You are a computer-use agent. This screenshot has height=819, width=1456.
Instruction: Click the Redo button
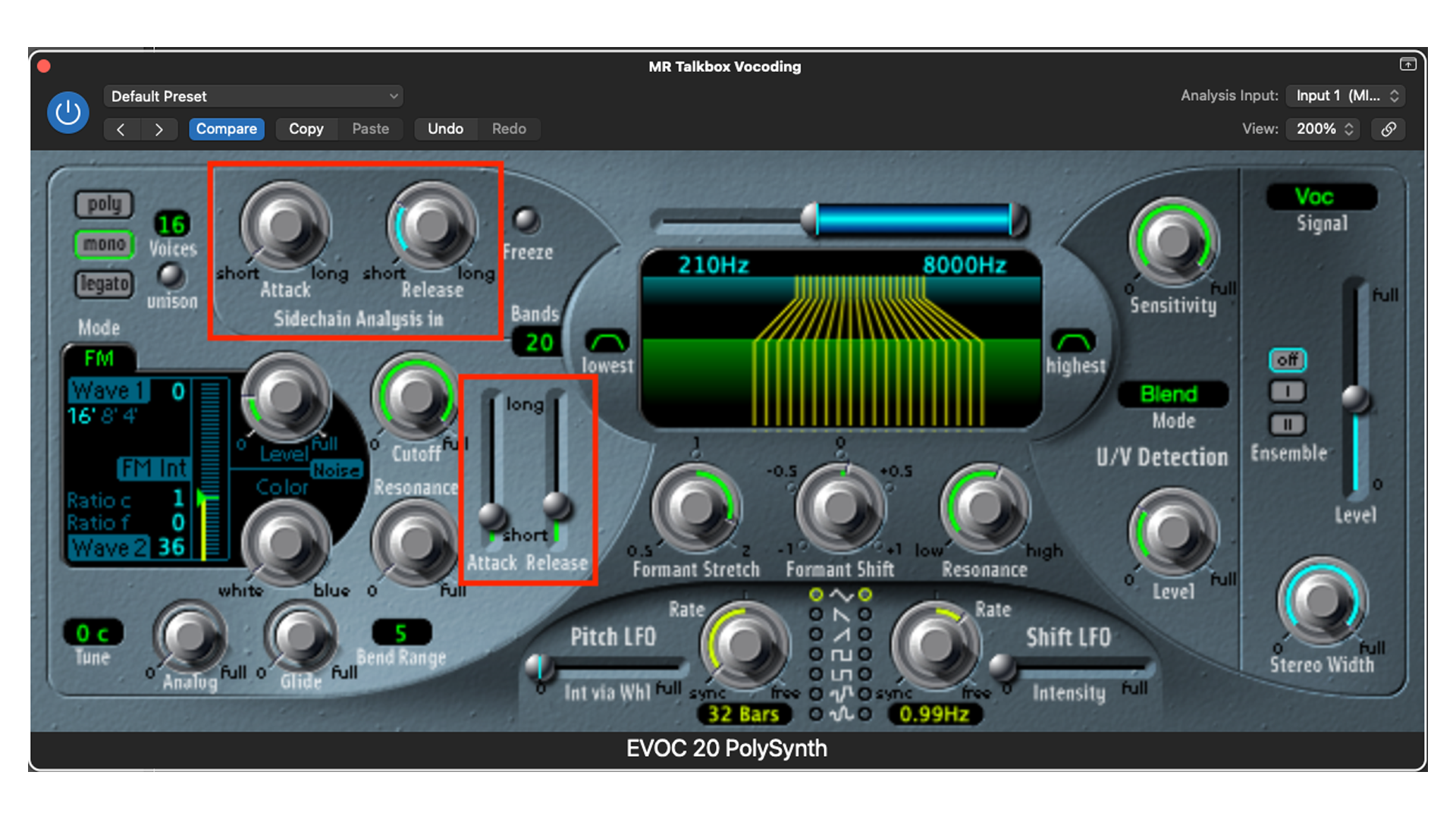point(509,129)
